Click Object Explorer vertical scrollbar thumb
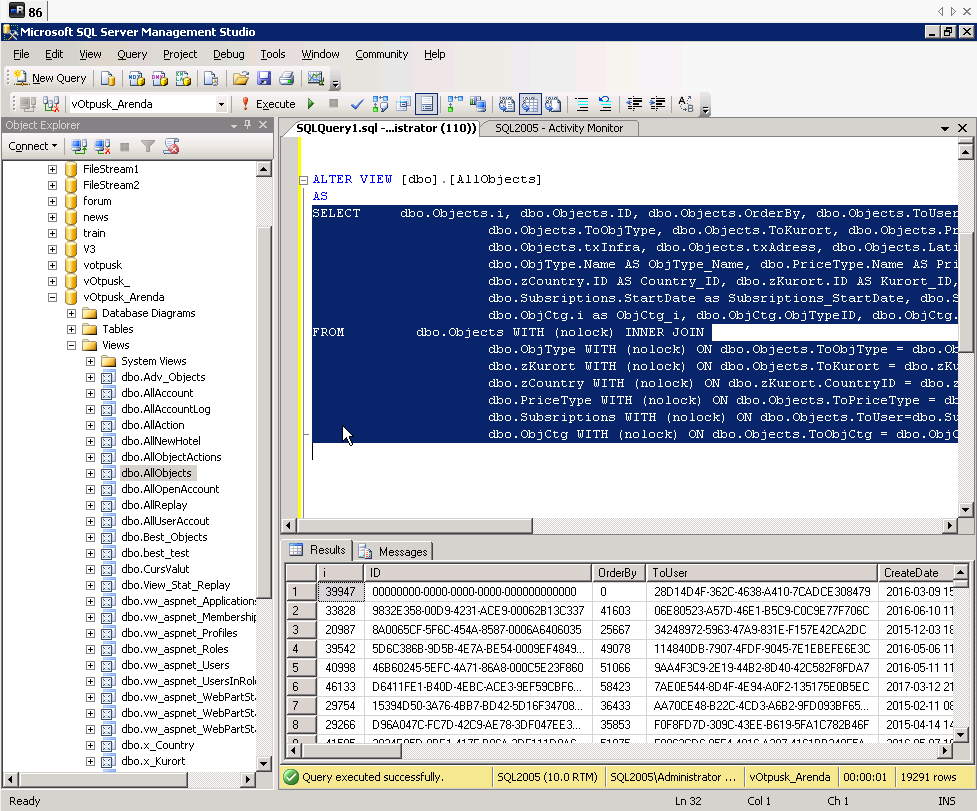This screenshot has height=811, width=977. click(264, 411)
